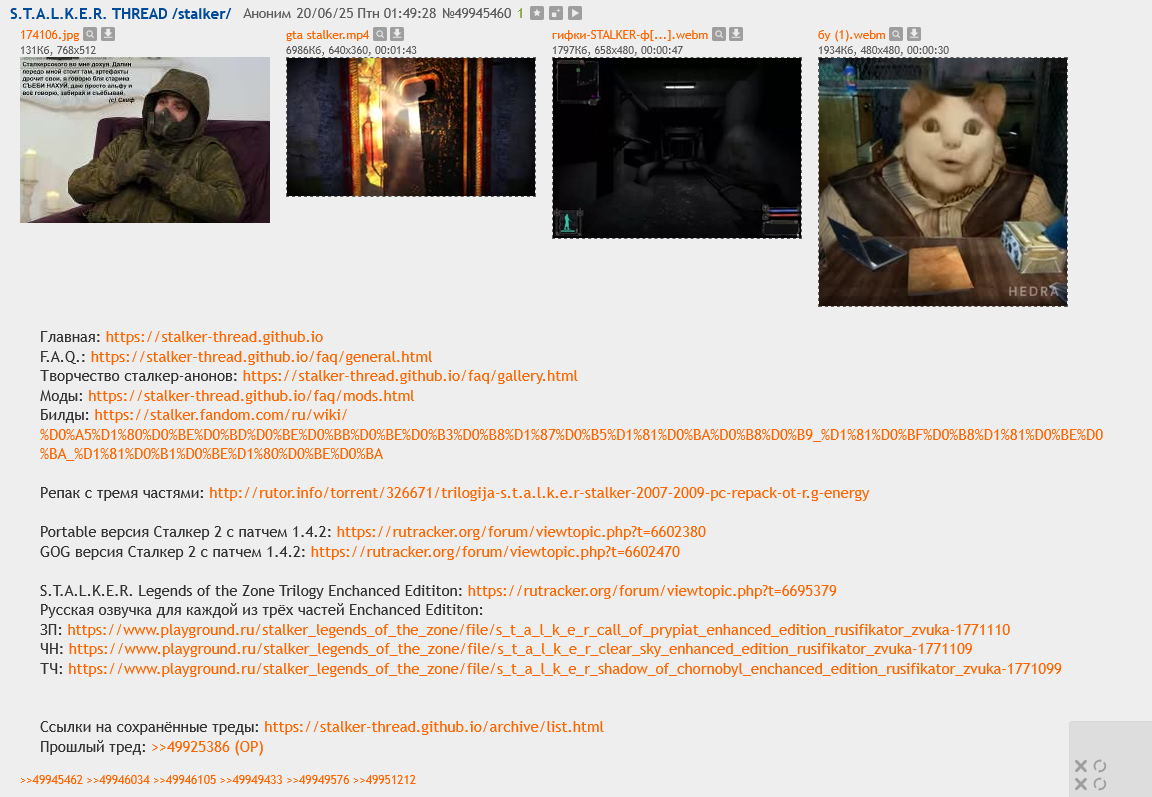Click search magnifier icon beside гифки-STALKER webm
This screenshot has width=1152, height=797.
(x=719, y=34)
